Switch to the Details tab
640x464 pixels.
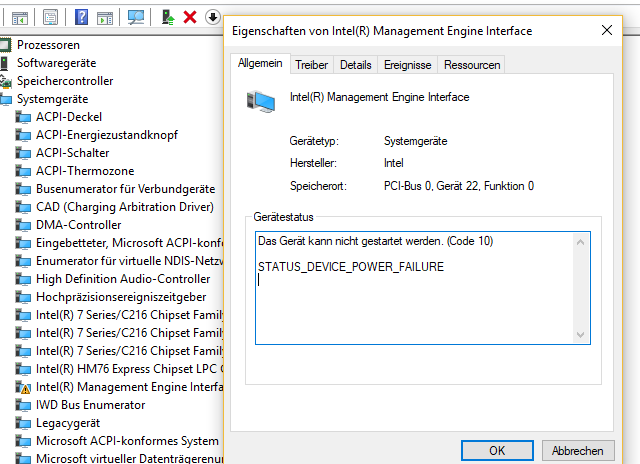click(x=356, y=65)
